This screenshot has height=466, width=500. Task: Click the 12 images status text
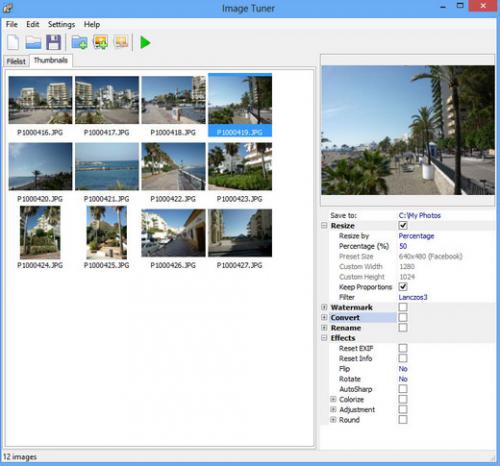pyautogui.click(x=20, y=457)
